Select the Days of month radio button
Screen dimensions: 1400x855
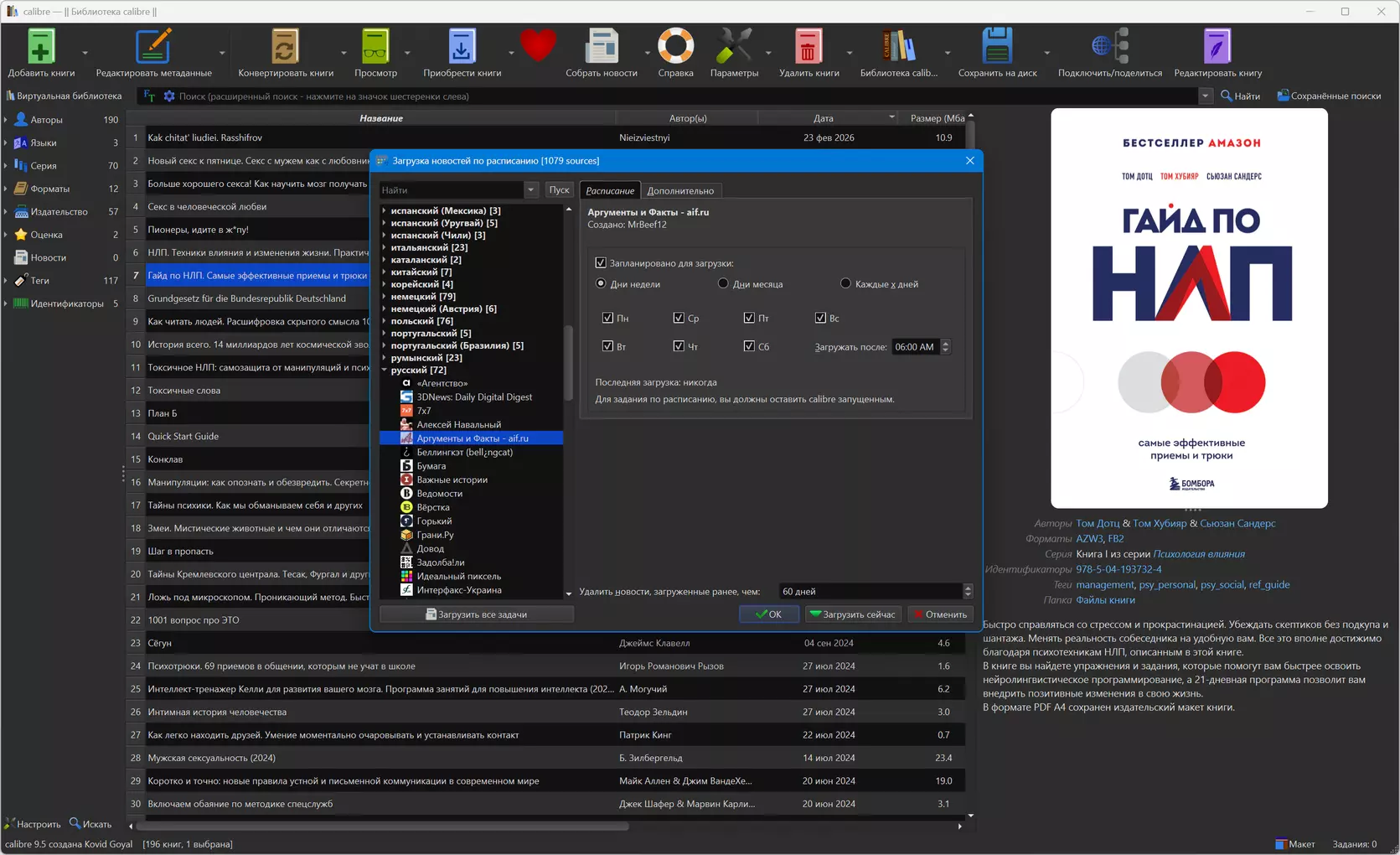tap(723, 284)
